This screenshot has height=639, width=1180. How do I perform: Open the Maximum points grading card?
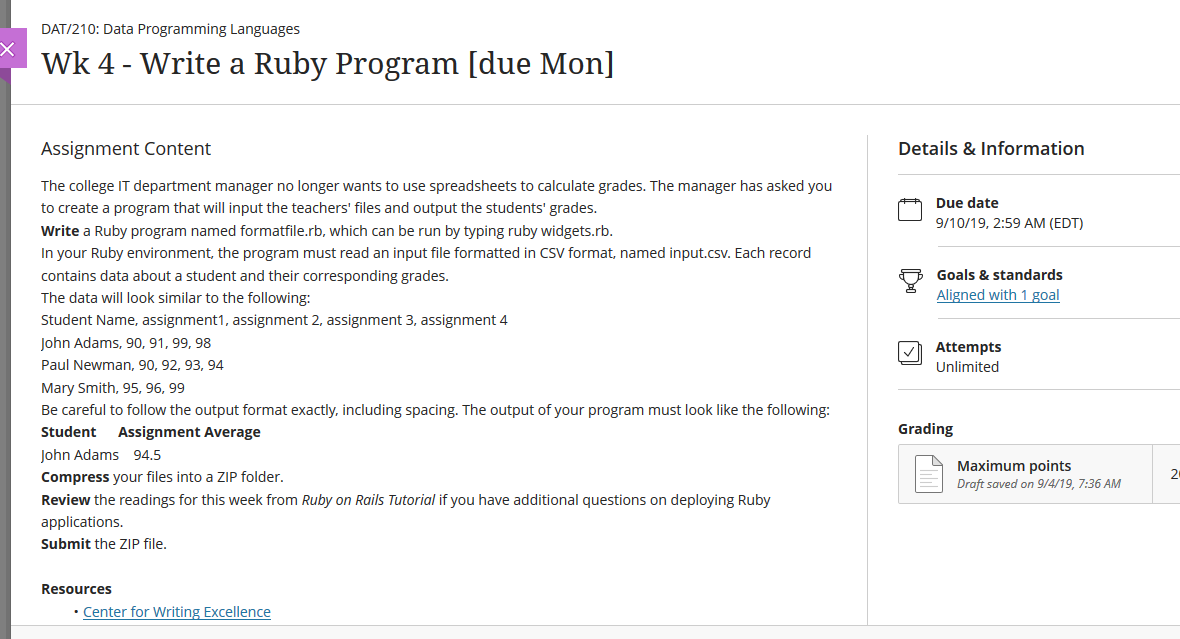[1030, 474]
